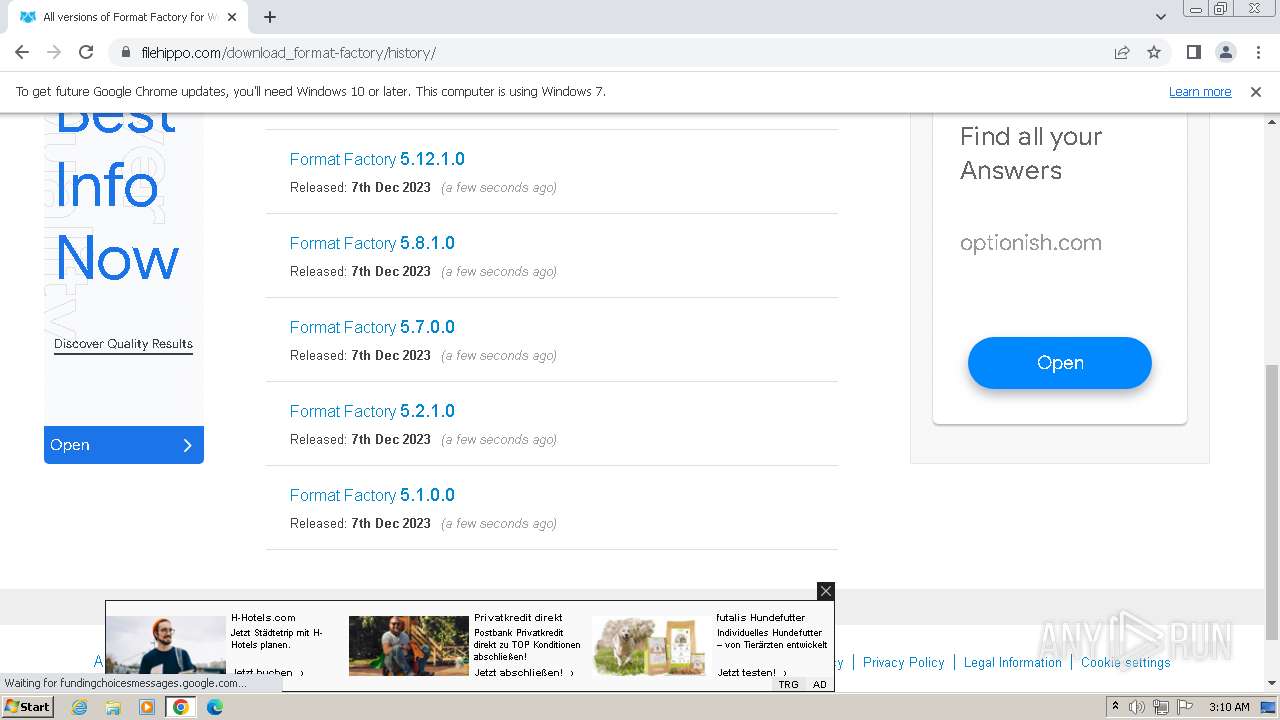Click the Open button in left banner ad
The height and width of the screenshot is (720, 1280).
pyautogui.click(x=124, y=445)
